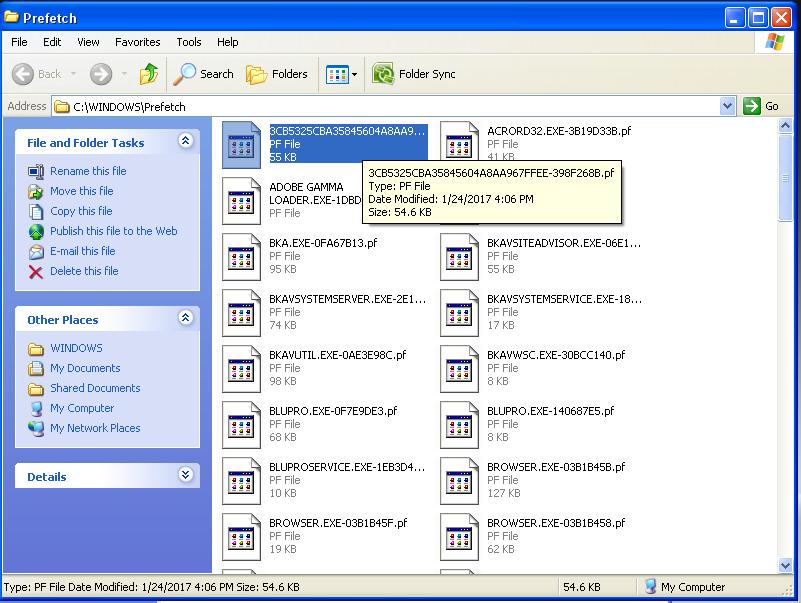
Task: Click Delete this file link
Action: pos(84,271)
